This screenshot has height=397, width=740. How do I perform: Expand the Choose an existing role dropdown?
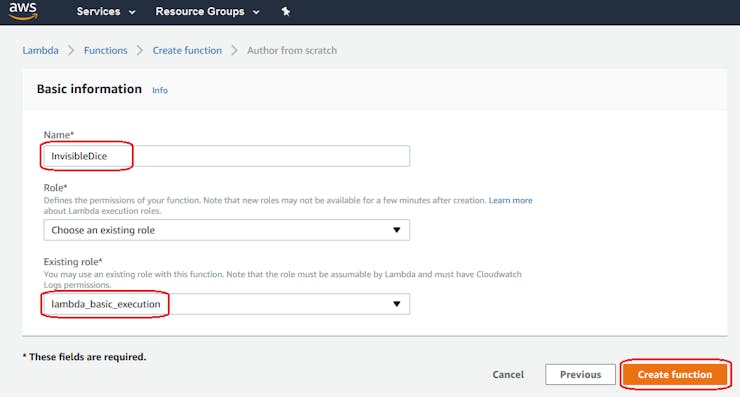tap(227, 230)
